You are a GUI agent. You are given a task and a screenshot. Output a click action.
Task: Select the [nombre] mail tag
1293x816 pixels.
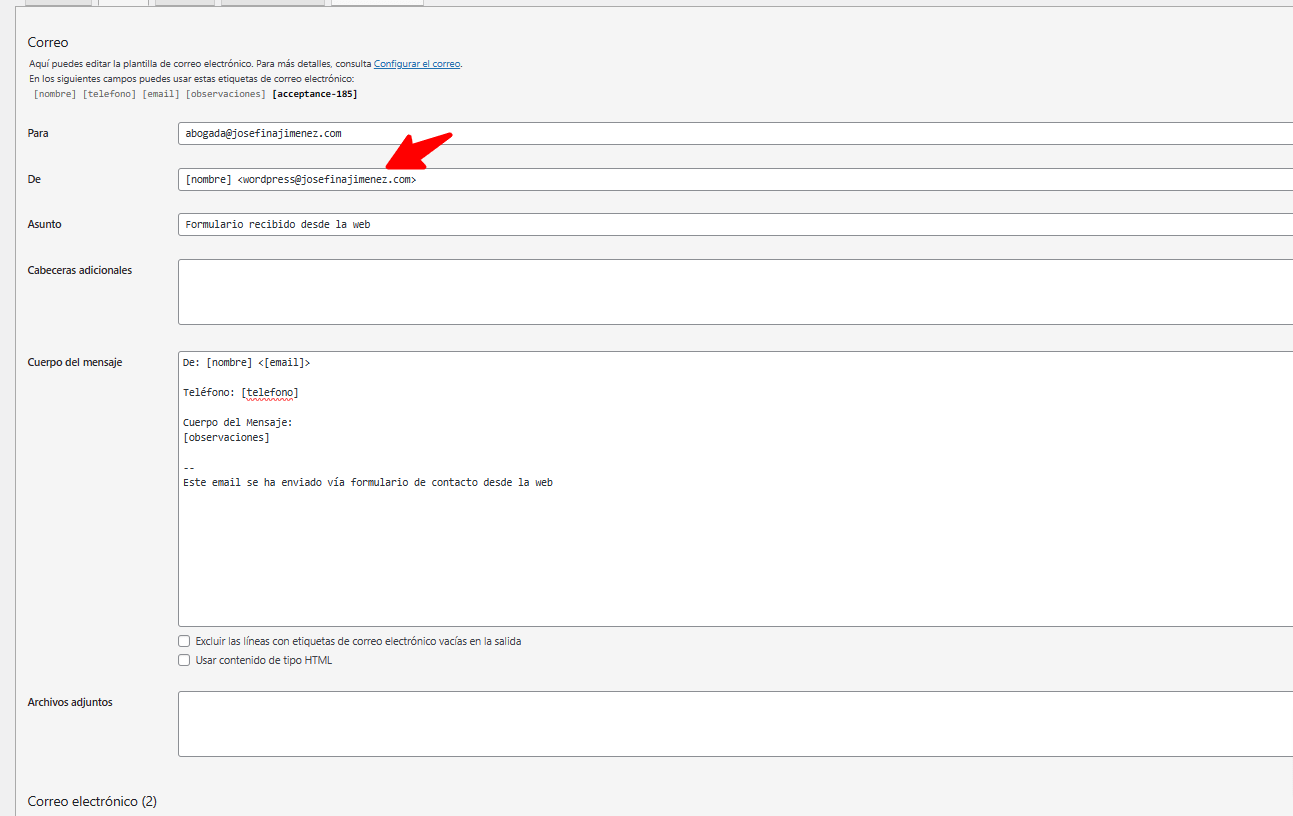55,94
